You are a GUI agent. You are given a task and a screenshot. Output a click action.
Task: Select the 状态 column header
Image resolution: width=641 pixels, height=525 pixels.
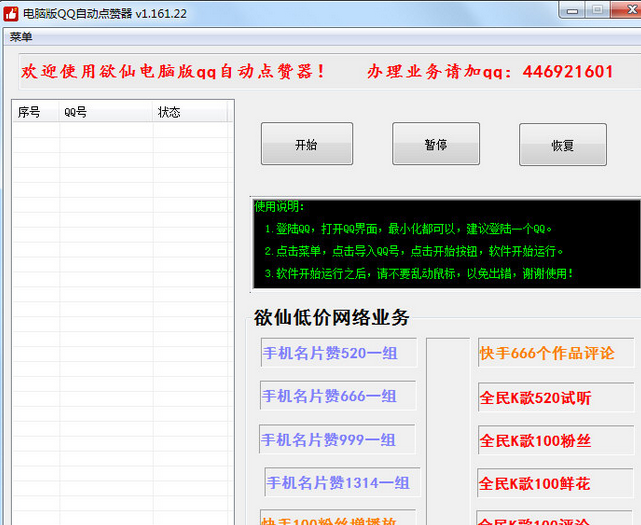pos(190,112)
